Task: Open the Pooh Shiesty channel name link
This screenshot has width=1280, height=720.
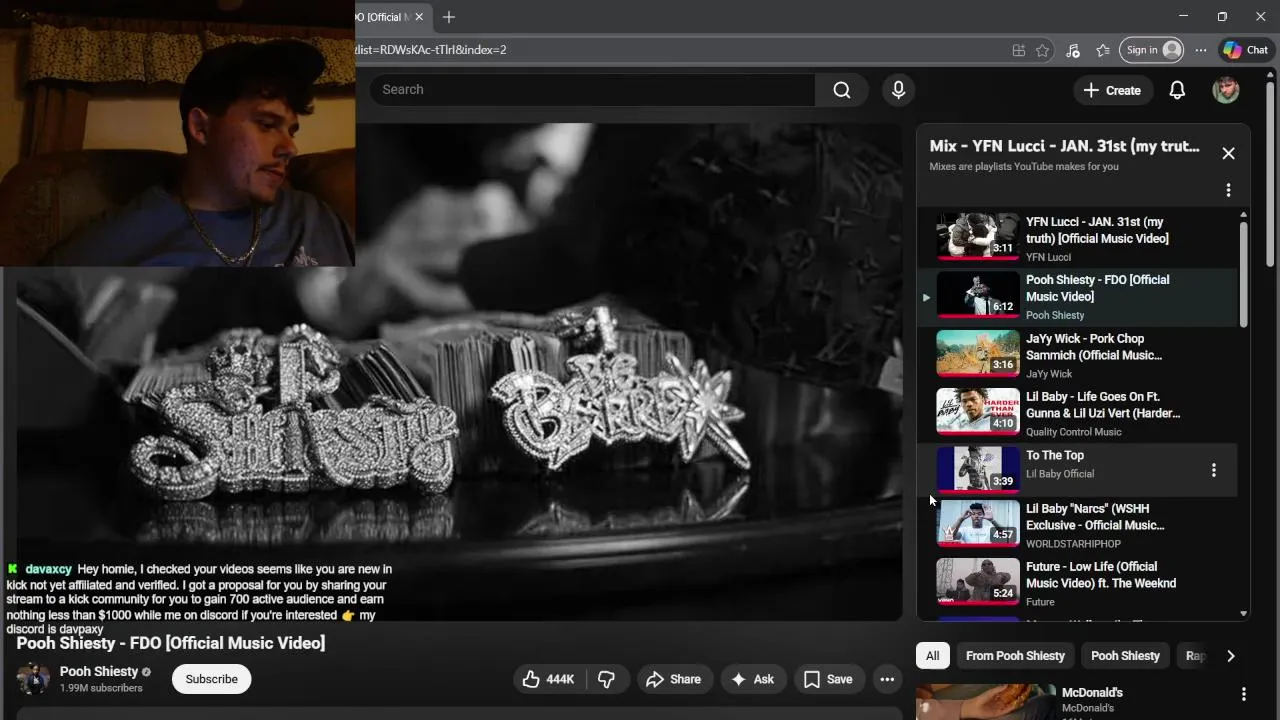Action: (99, 671)
